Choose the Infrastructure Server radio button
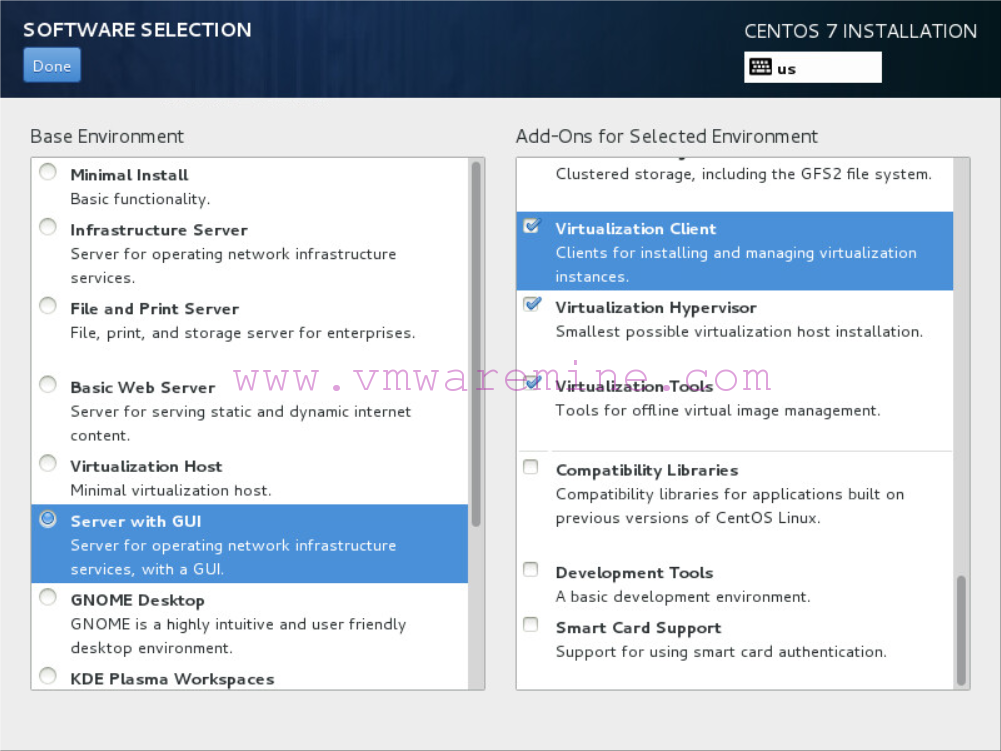Screen dimensions: 1001x751 point(48,227)
